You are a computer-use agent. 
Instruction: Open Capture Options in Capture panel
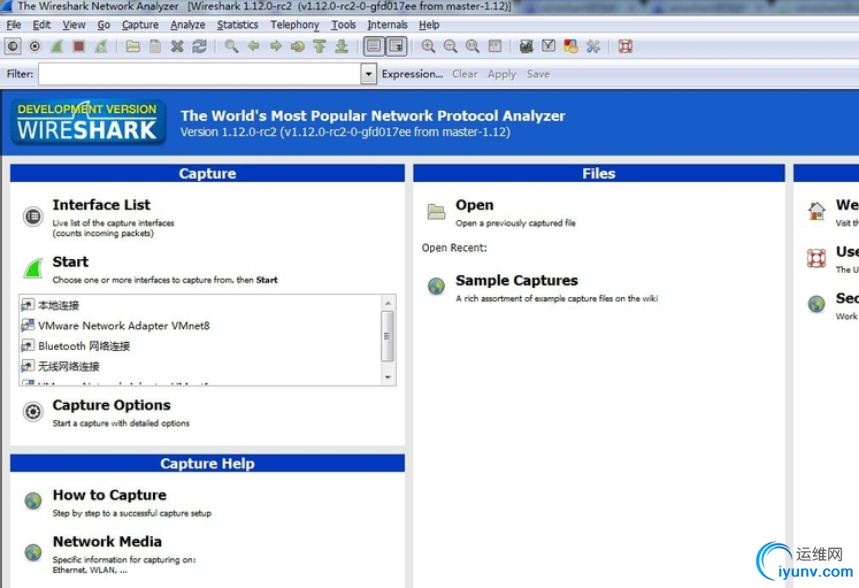tap(111, 406)
